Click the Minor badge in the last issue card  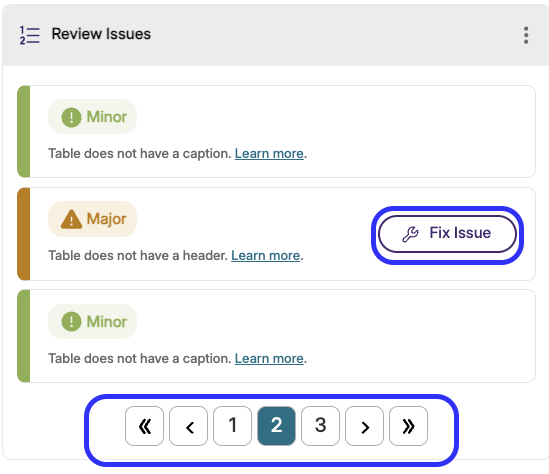point(92,321)
